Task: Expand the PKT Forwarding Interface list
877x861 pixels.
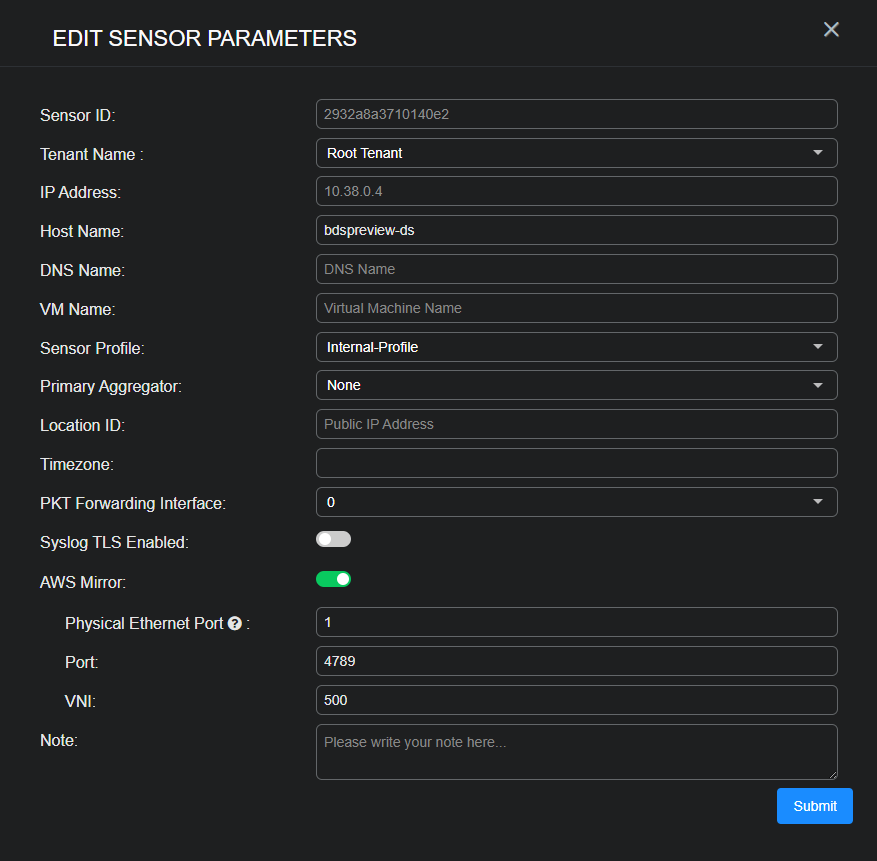Action: (576, 501)
